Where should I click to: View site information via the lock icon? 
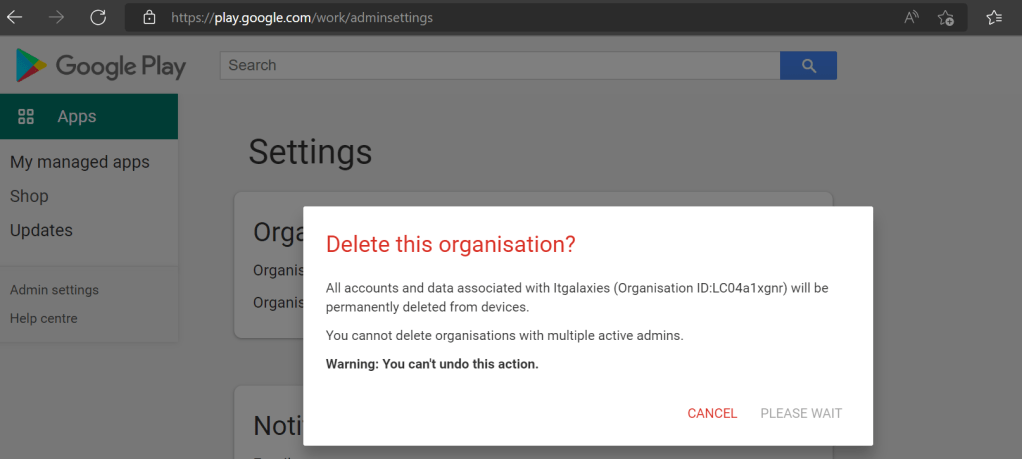[x=149, y=18]
